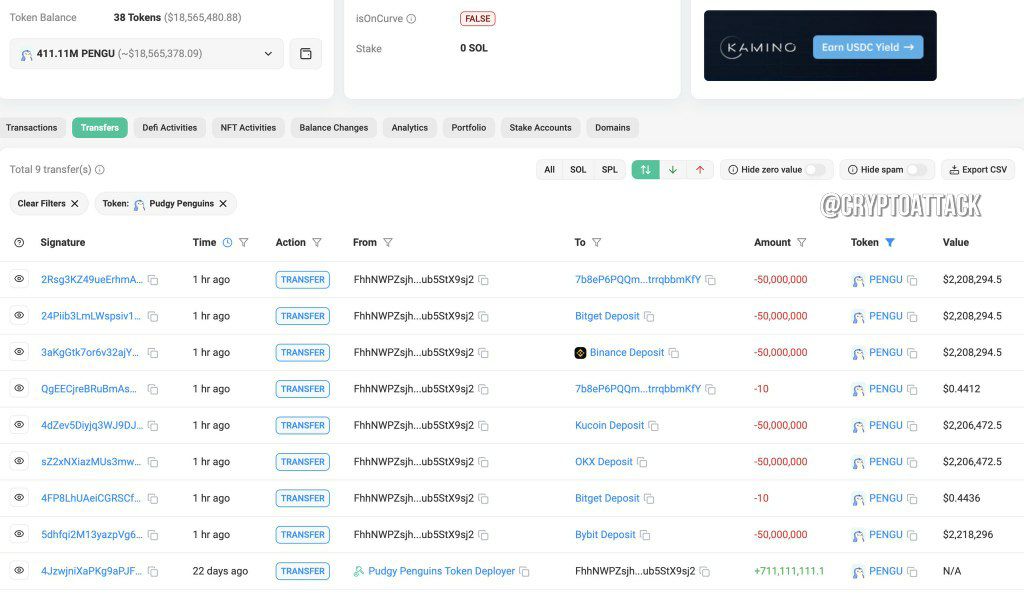The height and width of the screenshot is (596, 1024).
Task: Switch to Balance Changes tab
Action: click(x=334, y=128)
